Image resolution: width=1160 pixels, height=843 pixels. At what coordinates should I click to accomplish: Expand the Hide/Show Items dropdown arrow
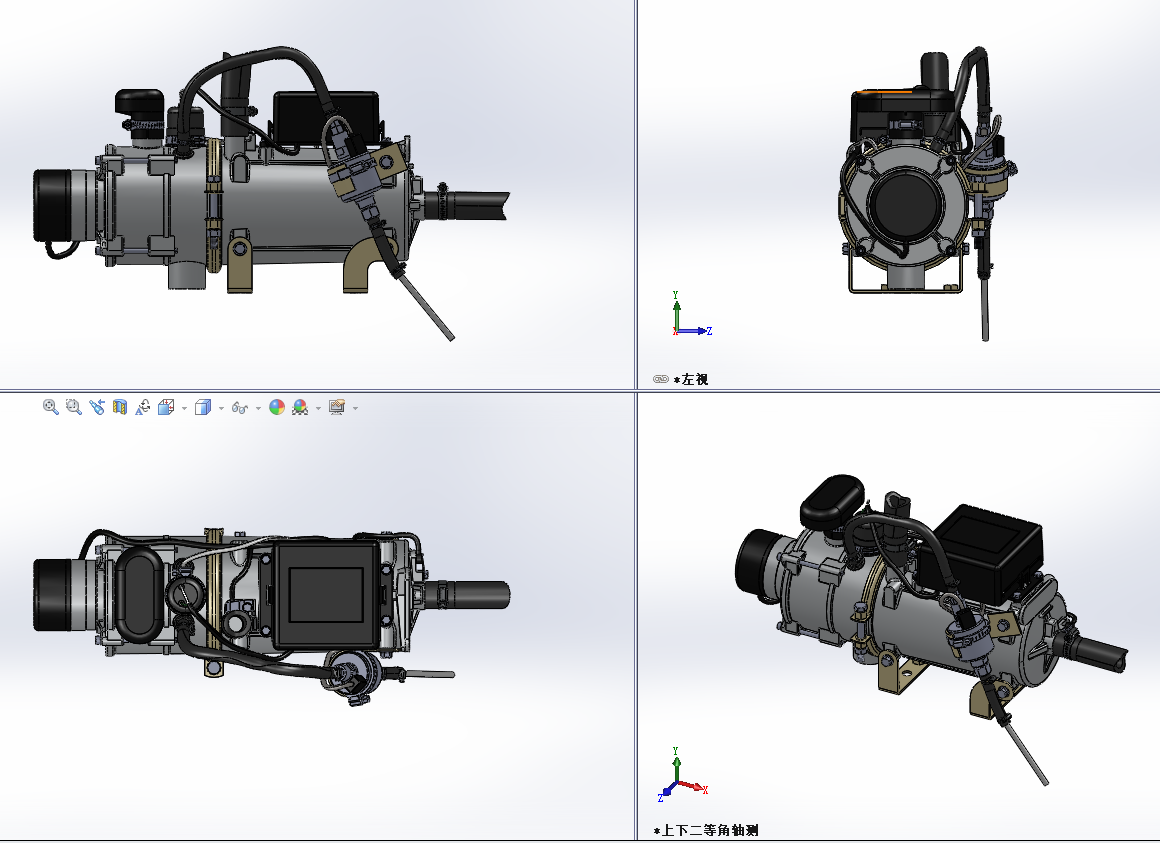tap(258, 408)
